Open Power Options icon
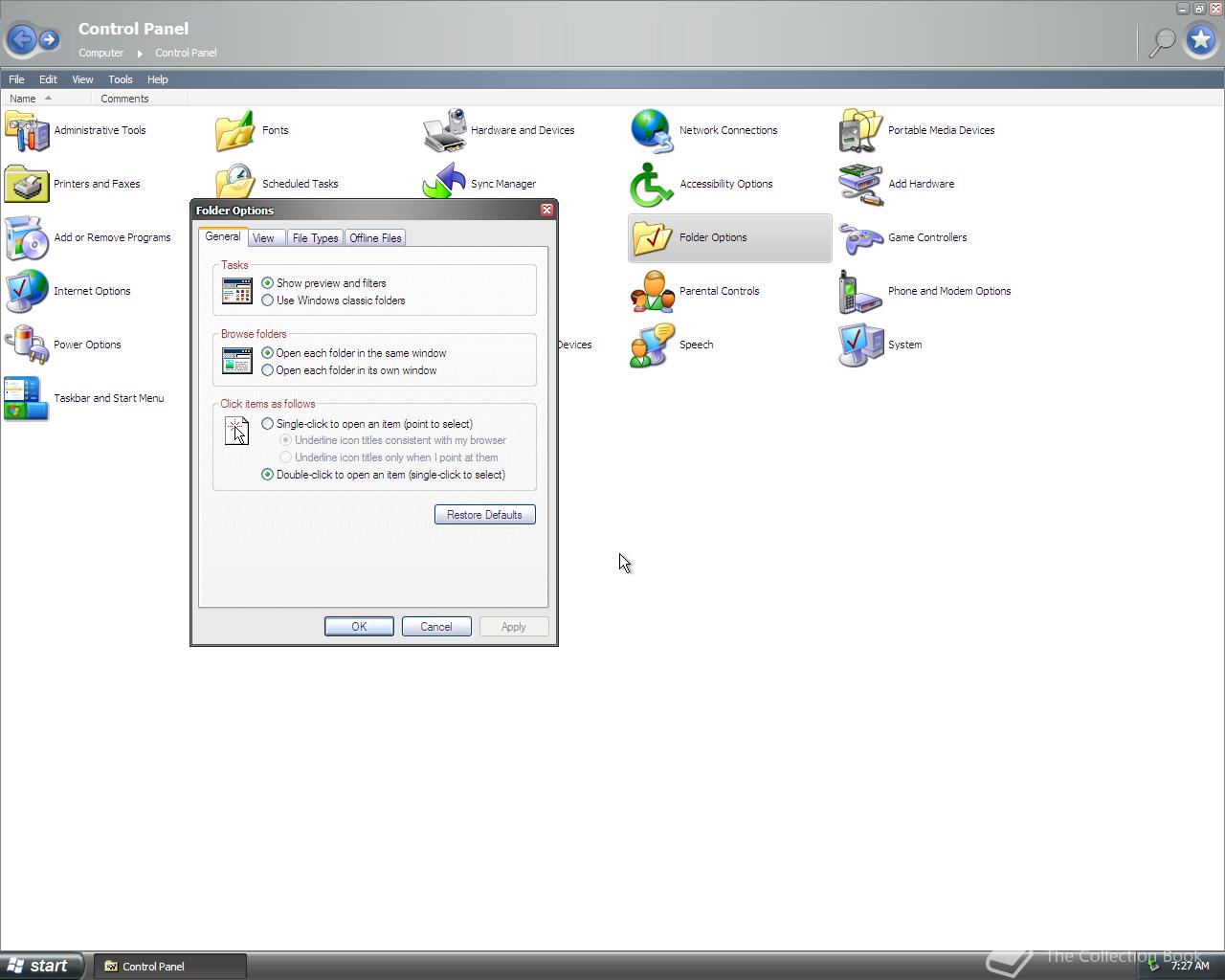The width and height of the screenshot is (1225, 980). (27, 345)
